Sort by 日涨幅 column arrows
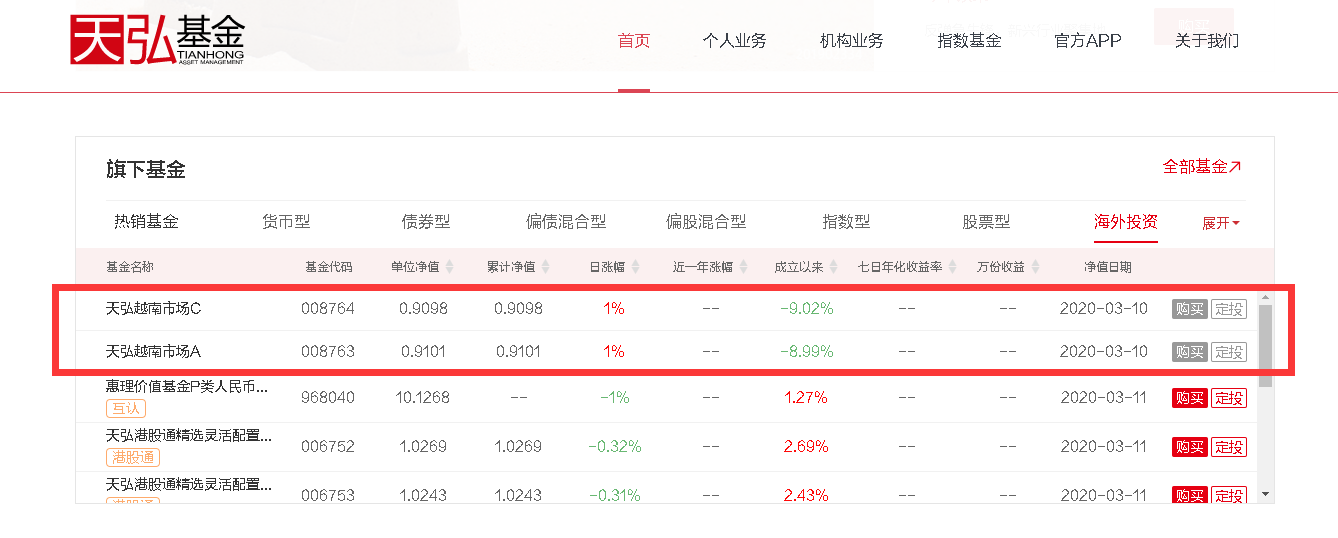This screenshot has width=1338, height=538. click(635, 268)
